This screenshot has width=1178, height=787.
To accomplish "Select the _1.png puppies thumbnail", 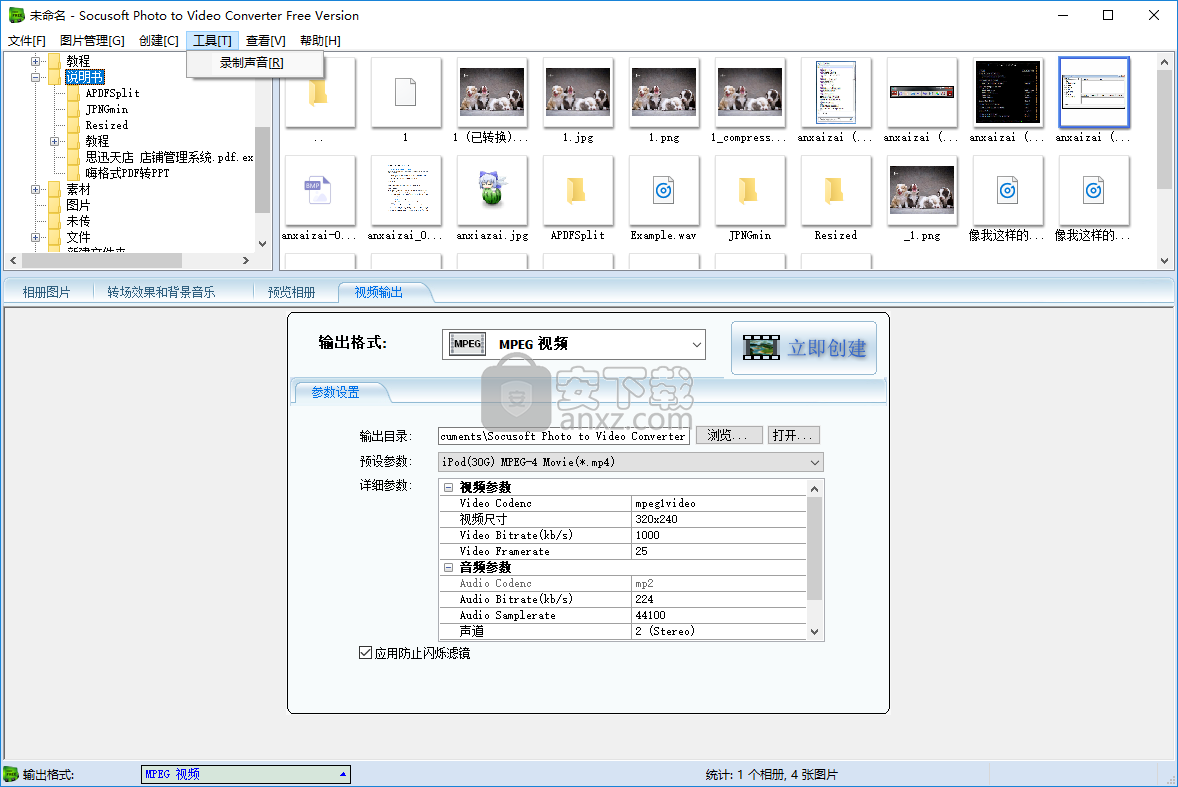I will click(x=922, y=191).
